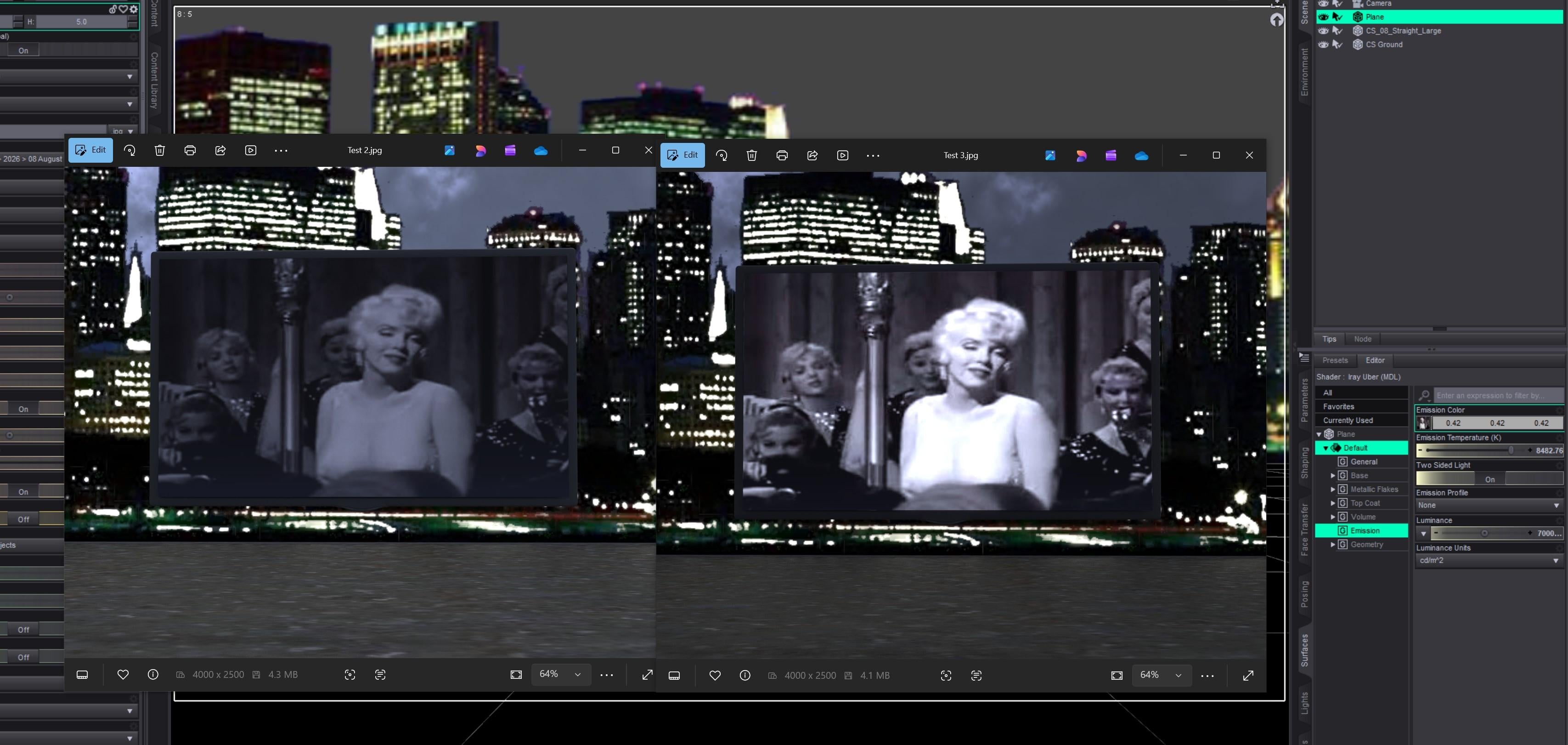1568x745 pixels.
Task: Click Edit in the Test 2.jpg window
Action: coord(90,150)
